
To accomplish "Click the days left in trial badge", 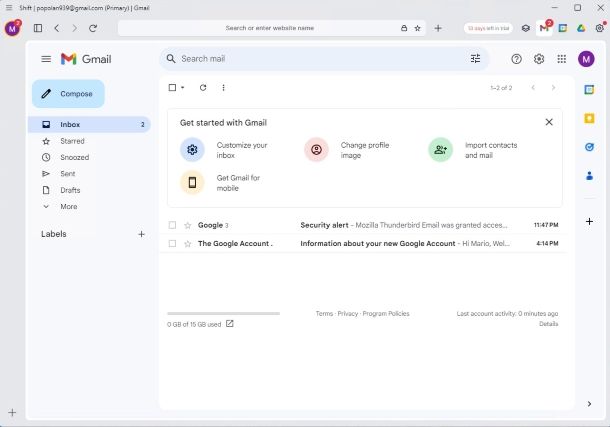I will pyautogui.click(x=488, y=28).
